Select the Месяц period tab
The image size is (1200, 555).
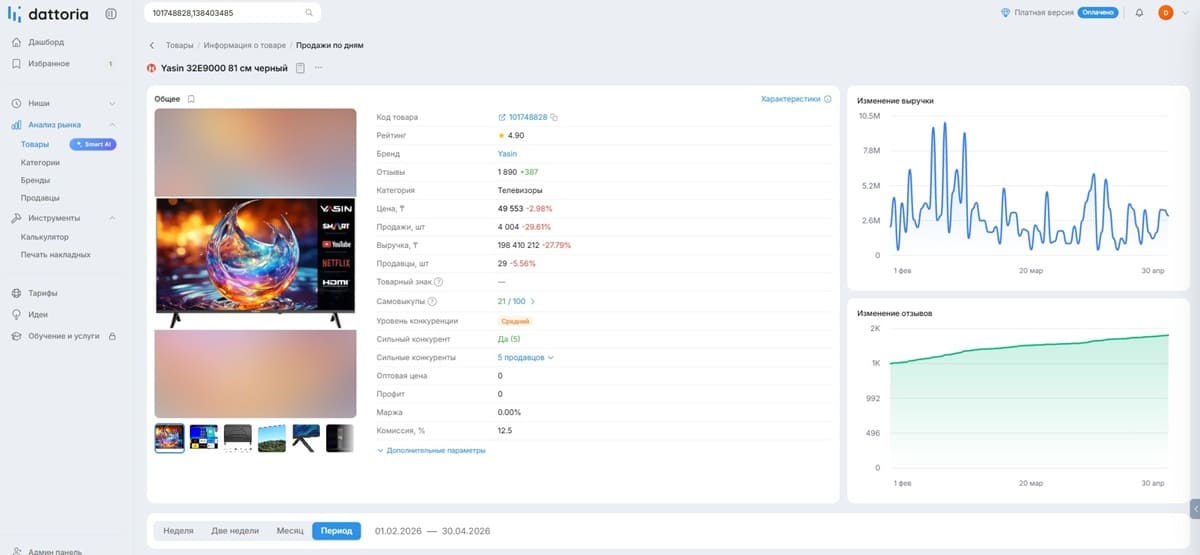click(x=290, y=531)
